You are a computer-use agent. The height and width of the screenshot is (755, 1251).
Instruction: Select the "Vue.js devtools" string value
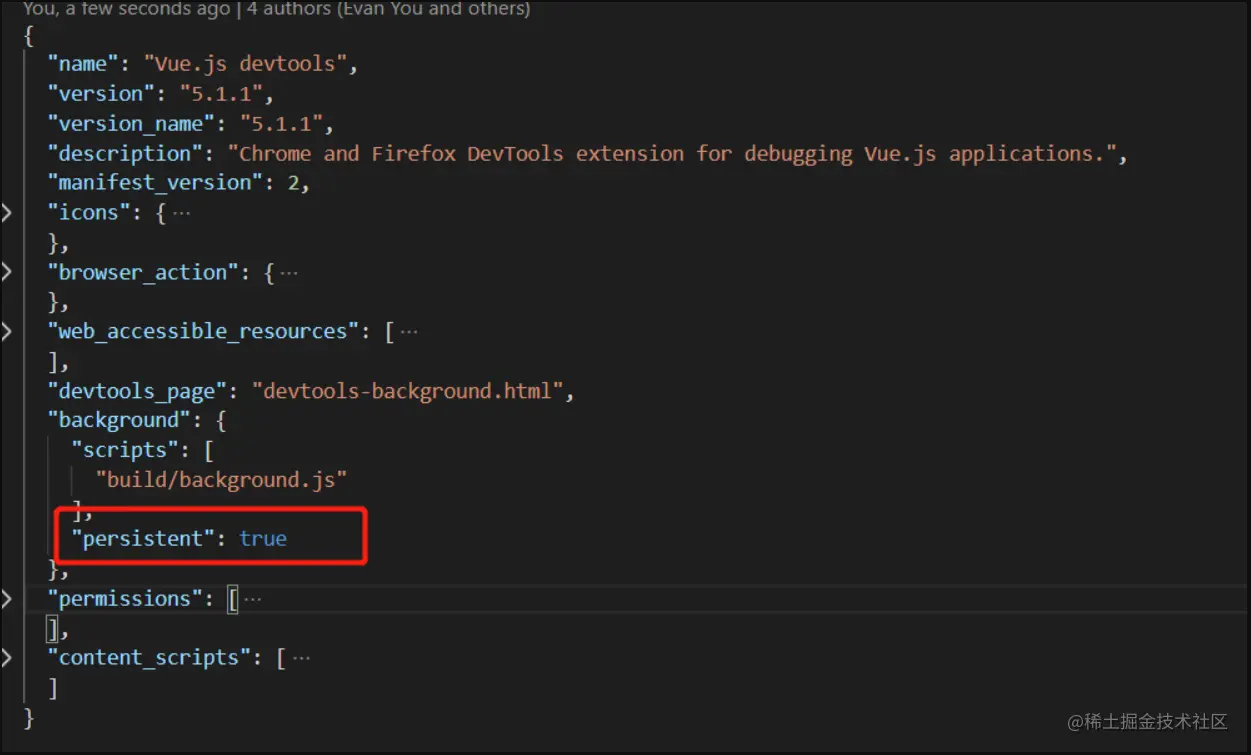point(245,64)
